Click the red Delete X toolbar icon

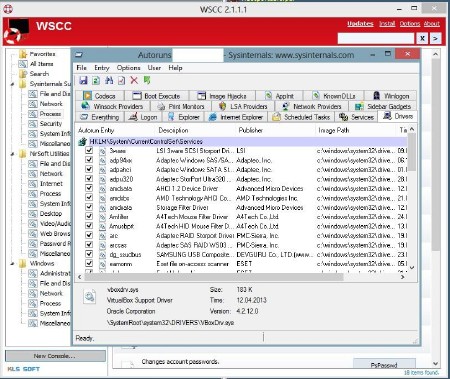tap(134, 80)
